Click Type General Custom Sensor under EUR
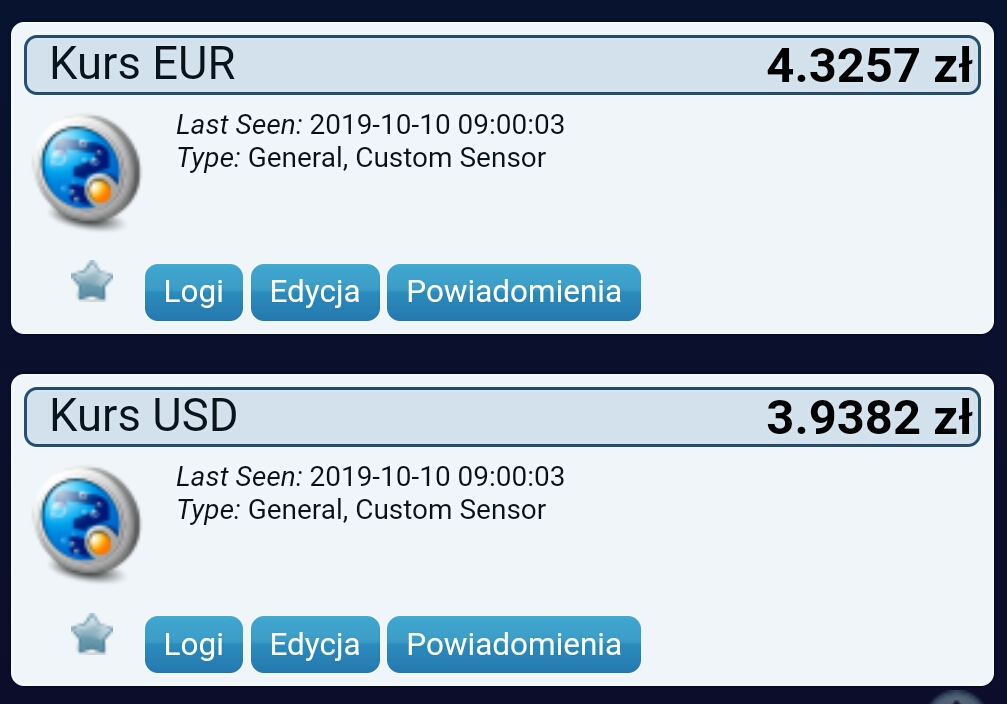1007x704 pixels. [x=362, y=158]
